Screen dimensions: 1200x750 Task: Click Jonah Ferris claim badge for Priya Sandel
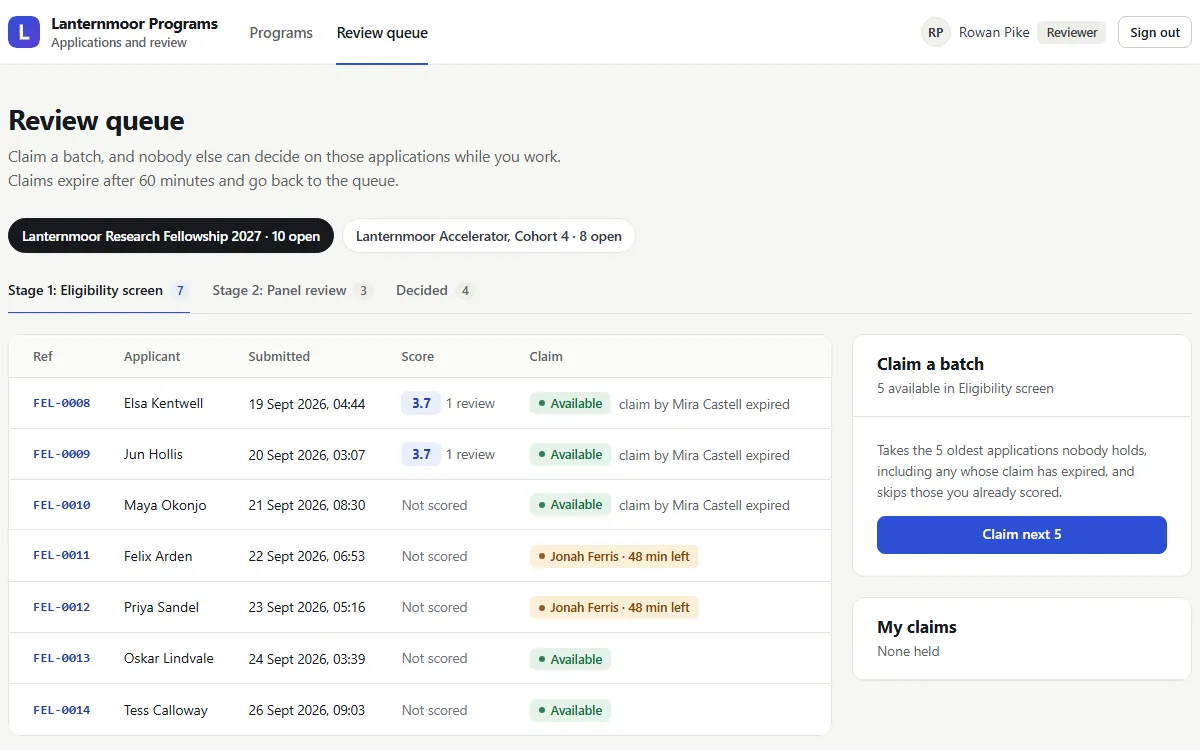[614, 607]
